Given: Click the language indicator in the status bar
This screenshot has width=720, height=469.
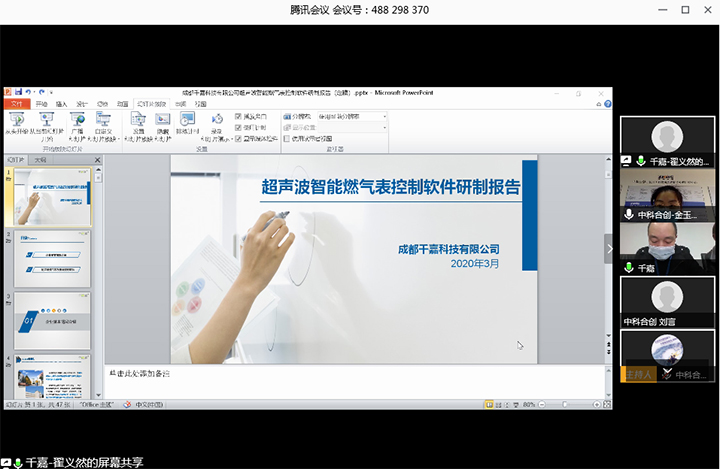Looking at the screenshot, I should tap(147, 404).
